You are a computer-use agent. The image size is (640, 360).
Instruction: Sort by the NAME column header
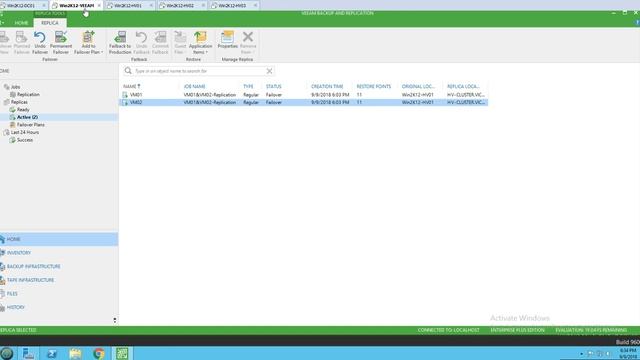point(131,87)
